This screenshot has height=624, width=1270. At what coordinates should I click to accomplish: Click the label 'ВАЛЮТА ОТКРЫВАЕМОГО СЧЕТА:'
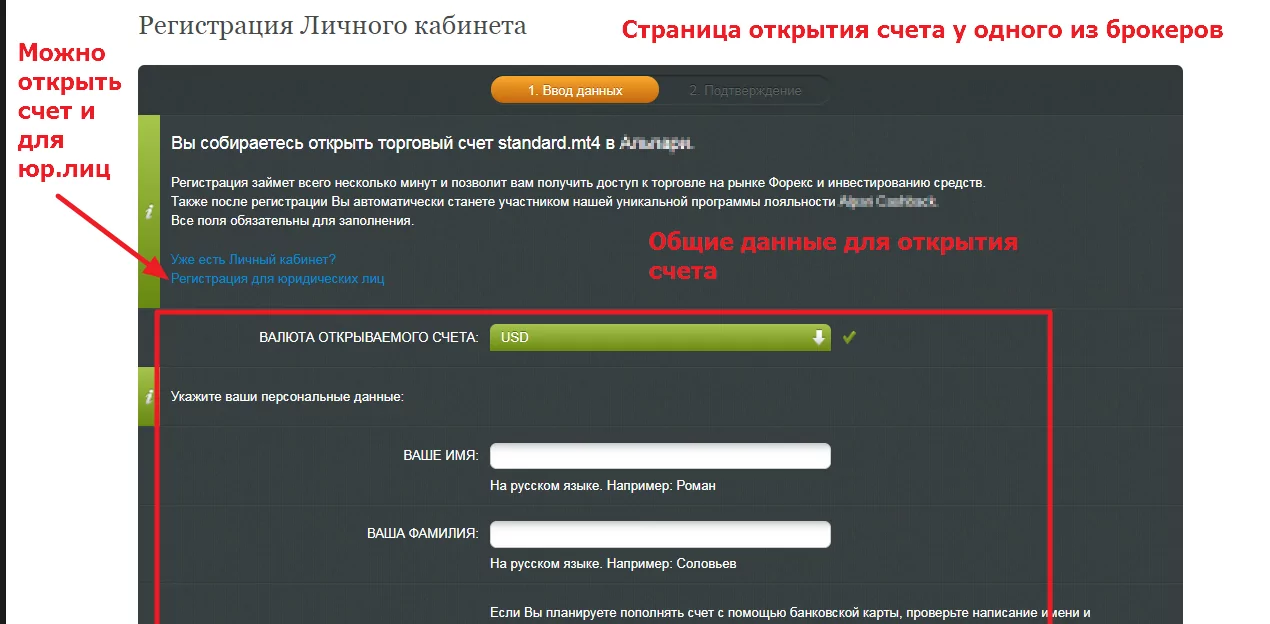(x=368, y=338)
